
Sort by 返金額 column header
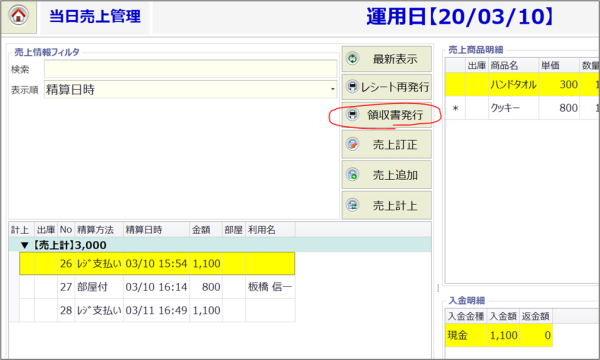point(536,316)
